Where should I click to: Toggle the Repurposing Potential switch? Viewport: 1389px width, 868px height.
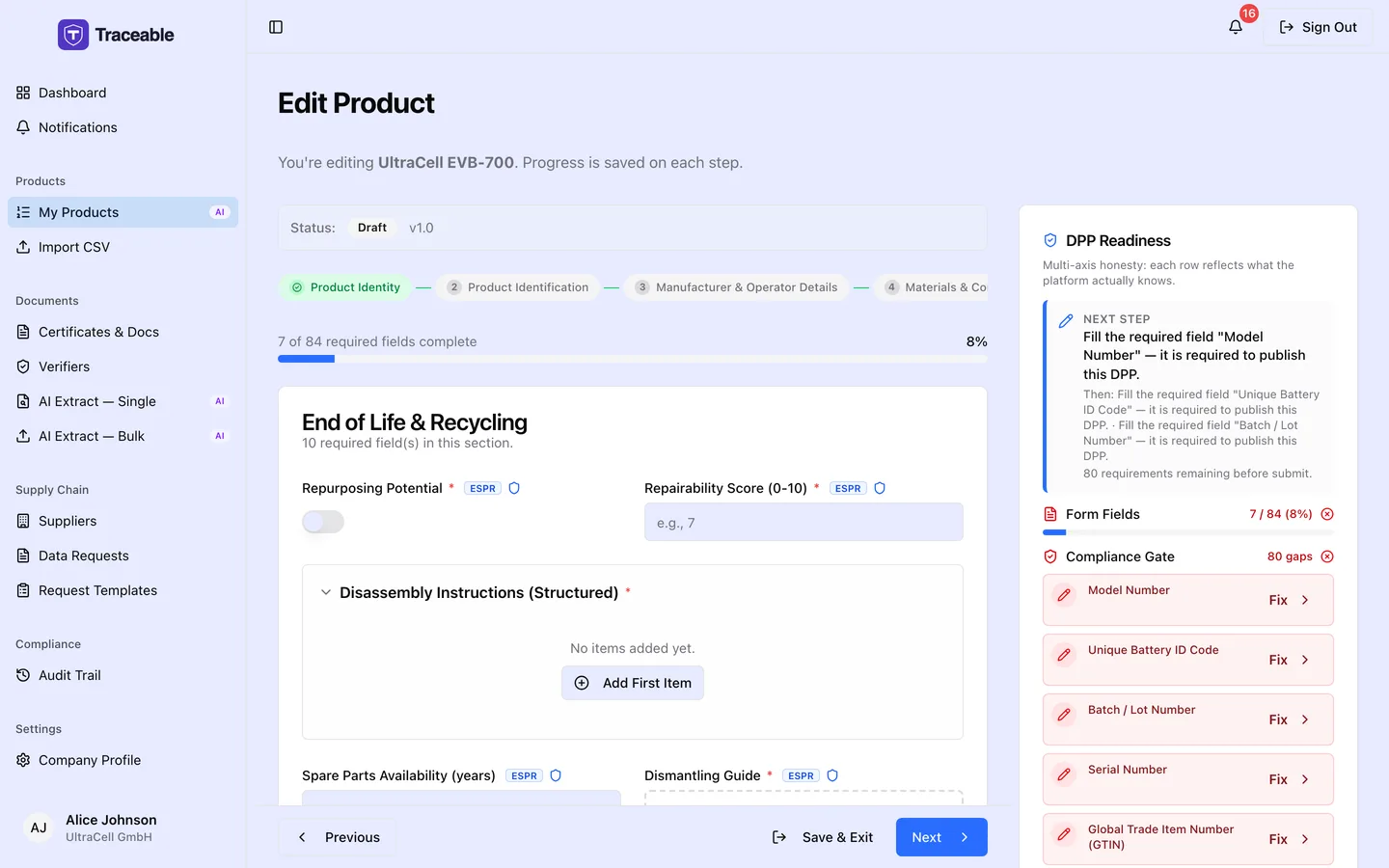[x=323, y=522]
